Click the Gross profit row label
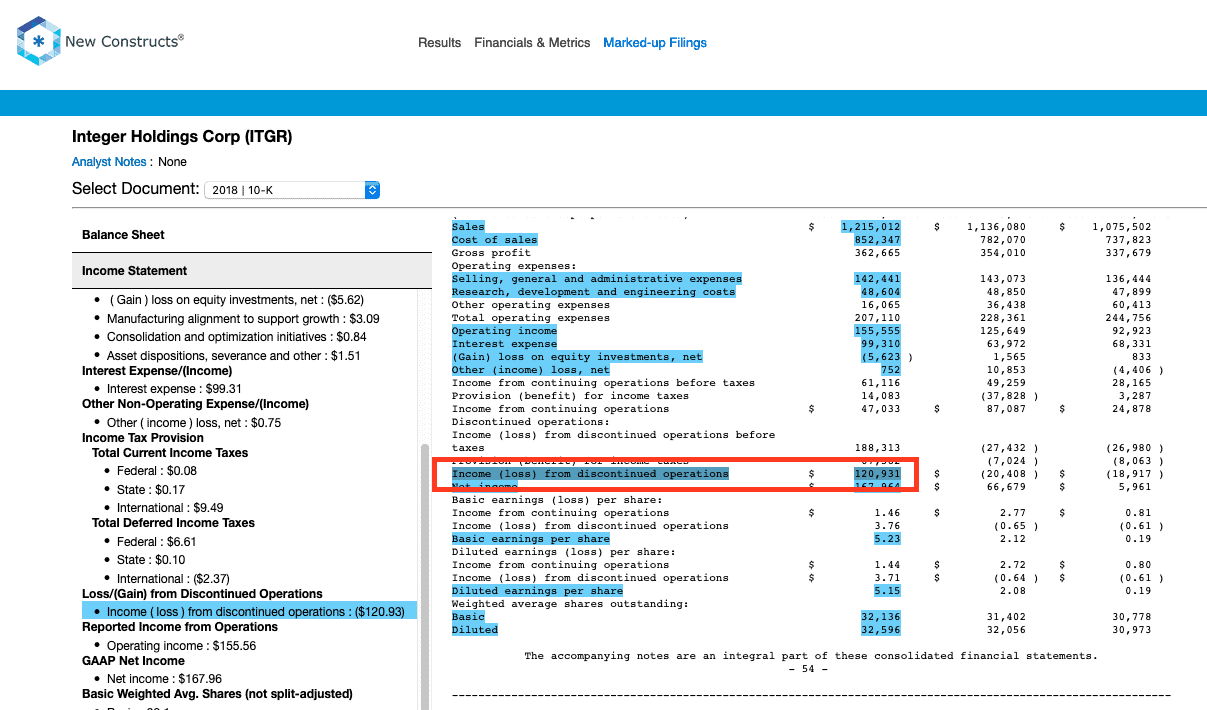 (x=491, y=253)
